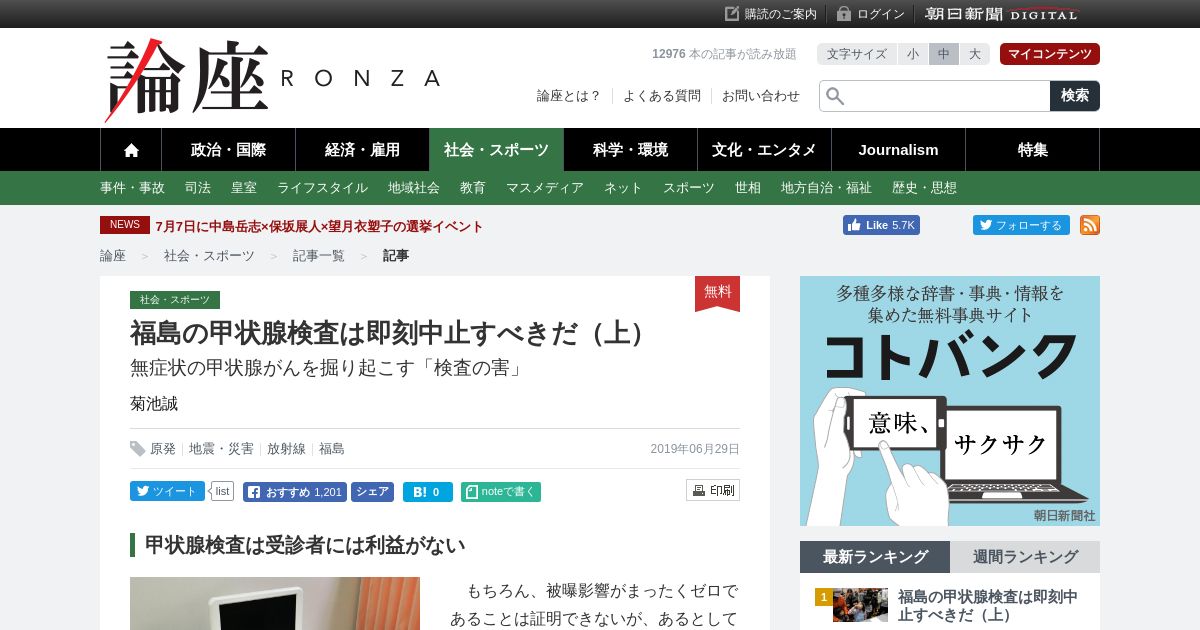Image resolution: width=1200 pixels, height=630 pixels.
Task: Click the Facebook シェア button
Action: pos(372,492)
